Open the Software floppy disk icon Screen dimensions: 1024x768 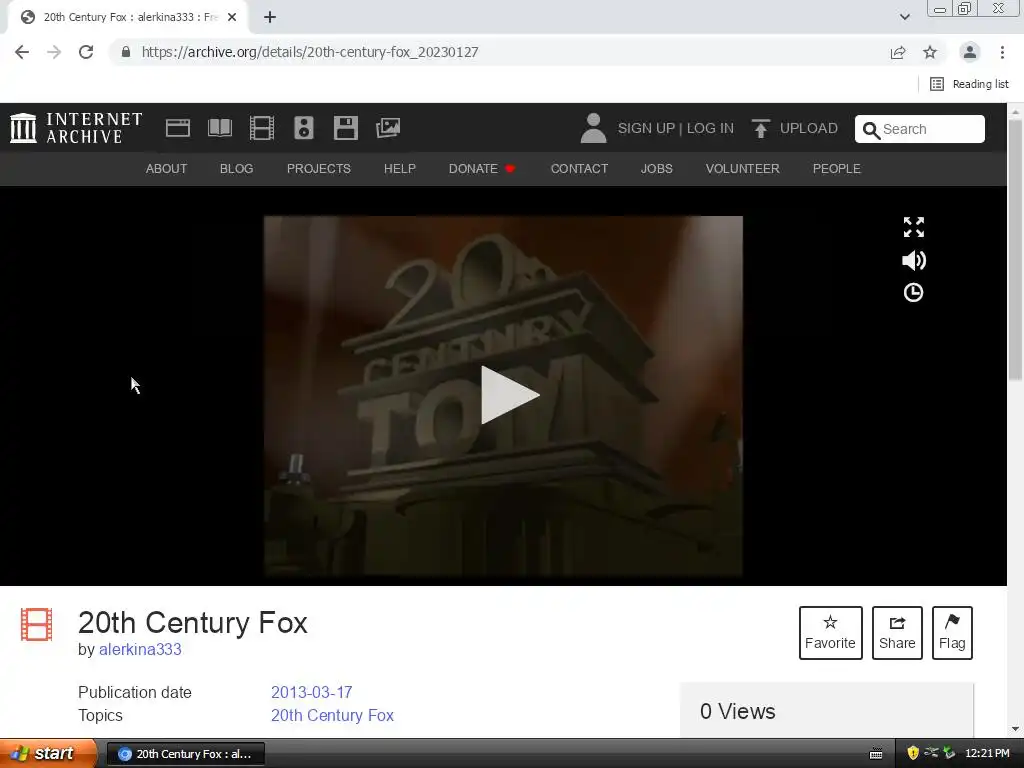(x=345, y=128)
